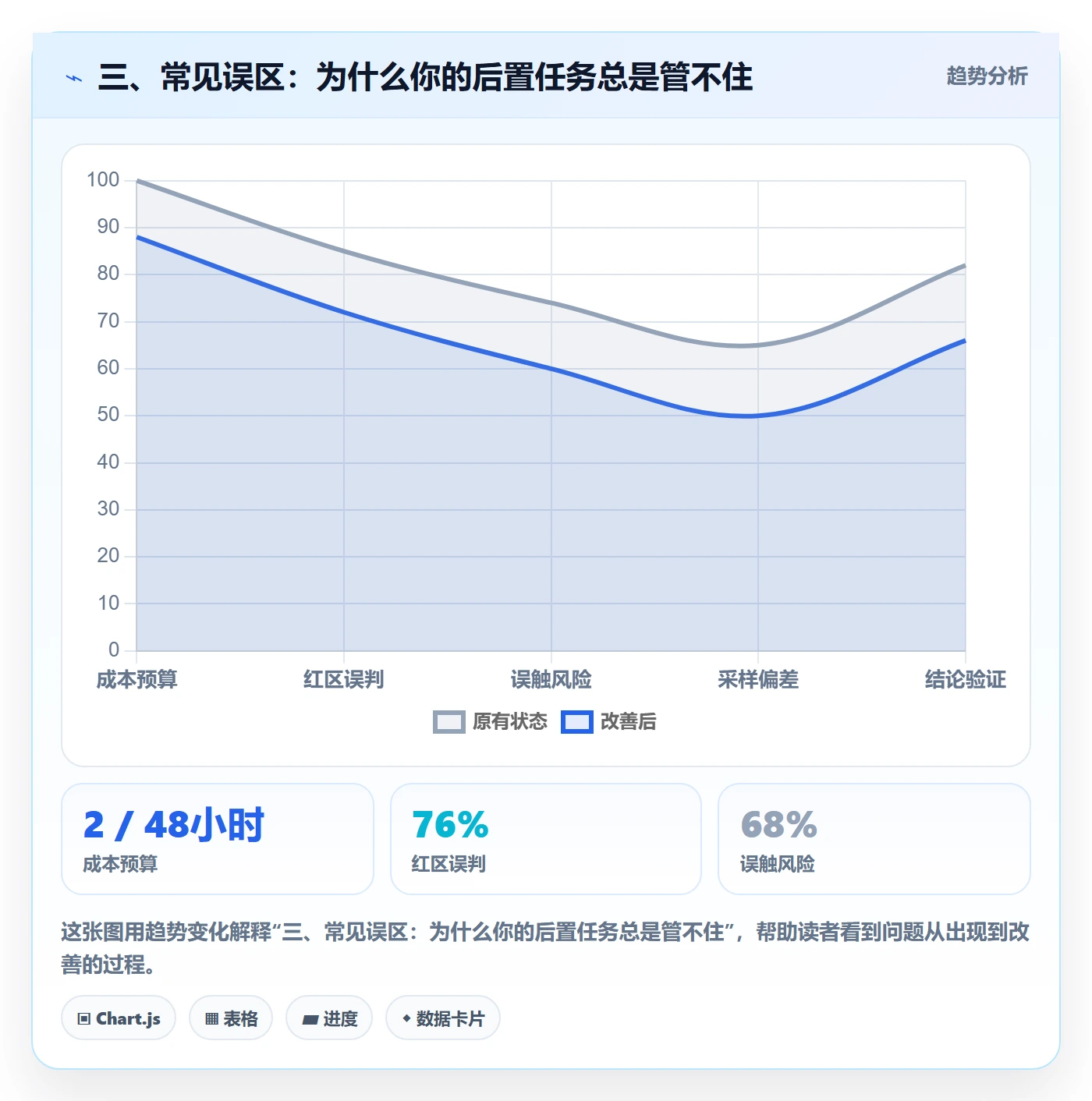Click the square icon in the Chart.js tag
This screenshot has height=1101, width=1092.
click(x=84, y=1018)
